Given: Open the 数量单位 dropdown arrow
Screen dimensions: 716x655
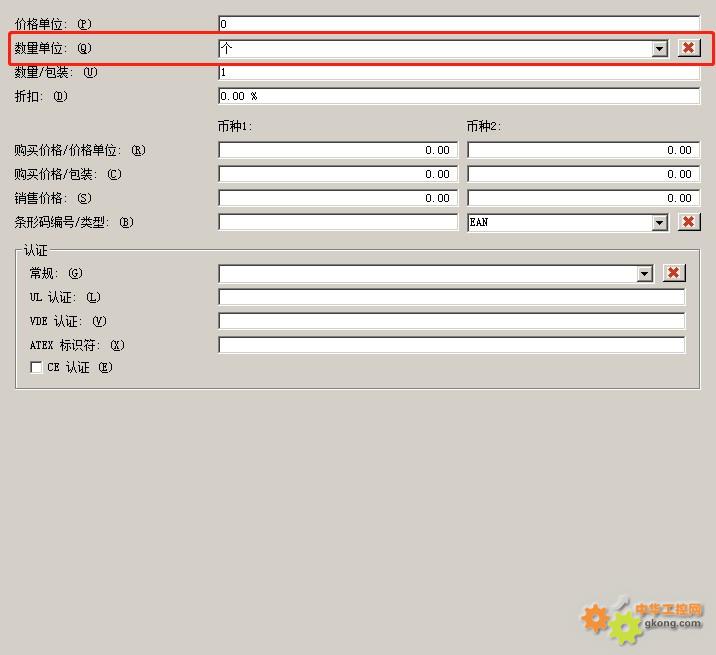Looking at the screenshot, I should 659,48.
